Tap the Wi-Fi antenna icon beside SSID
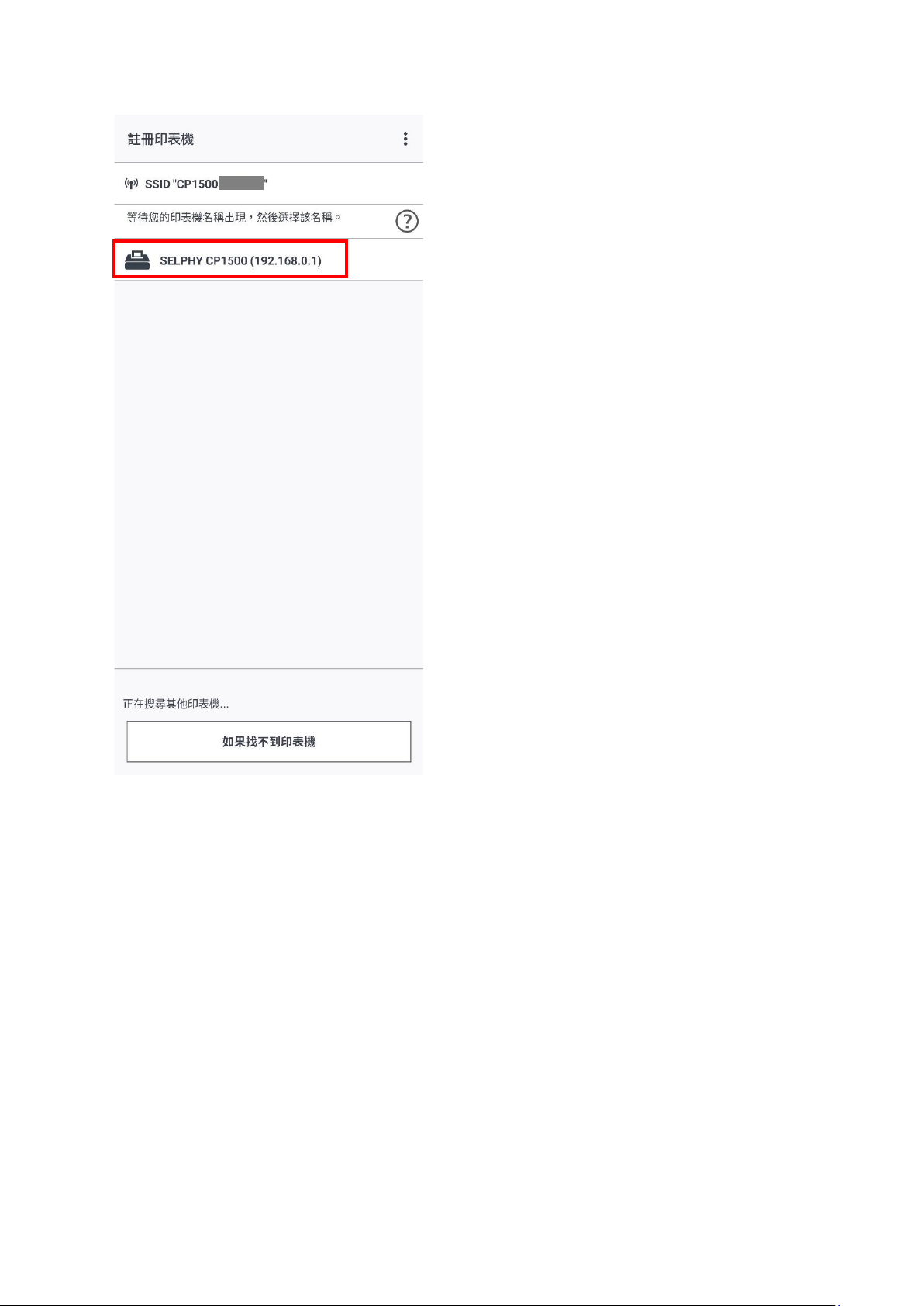Image resolution: width=924 pixels, height=1306 pixels. (132, 184)
